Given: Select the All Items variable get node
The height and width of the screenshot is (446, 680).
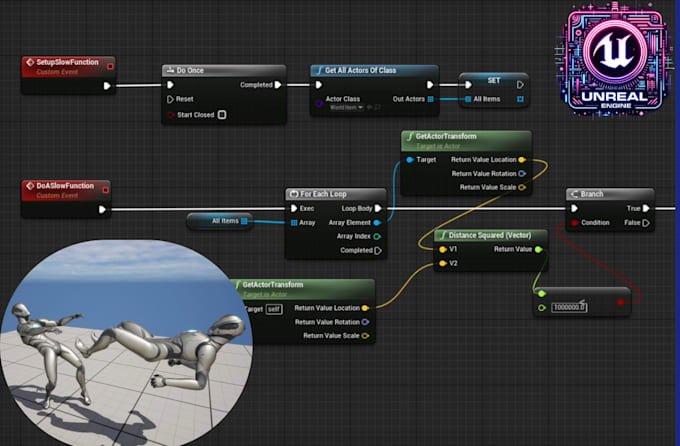Looking at the screenshot, I should point(220,221).
